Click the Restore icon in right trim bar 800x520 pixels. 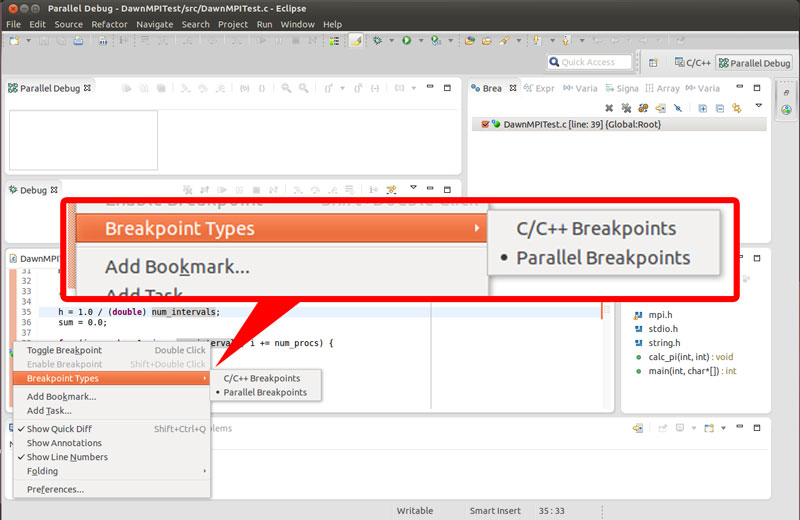[x=786, y=92]
